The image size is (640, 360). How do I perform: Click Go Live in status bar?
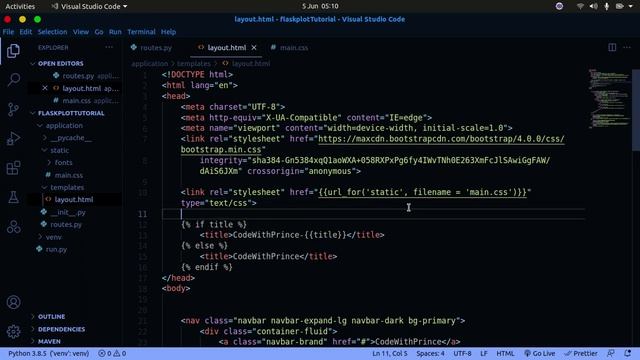[540, 353]
